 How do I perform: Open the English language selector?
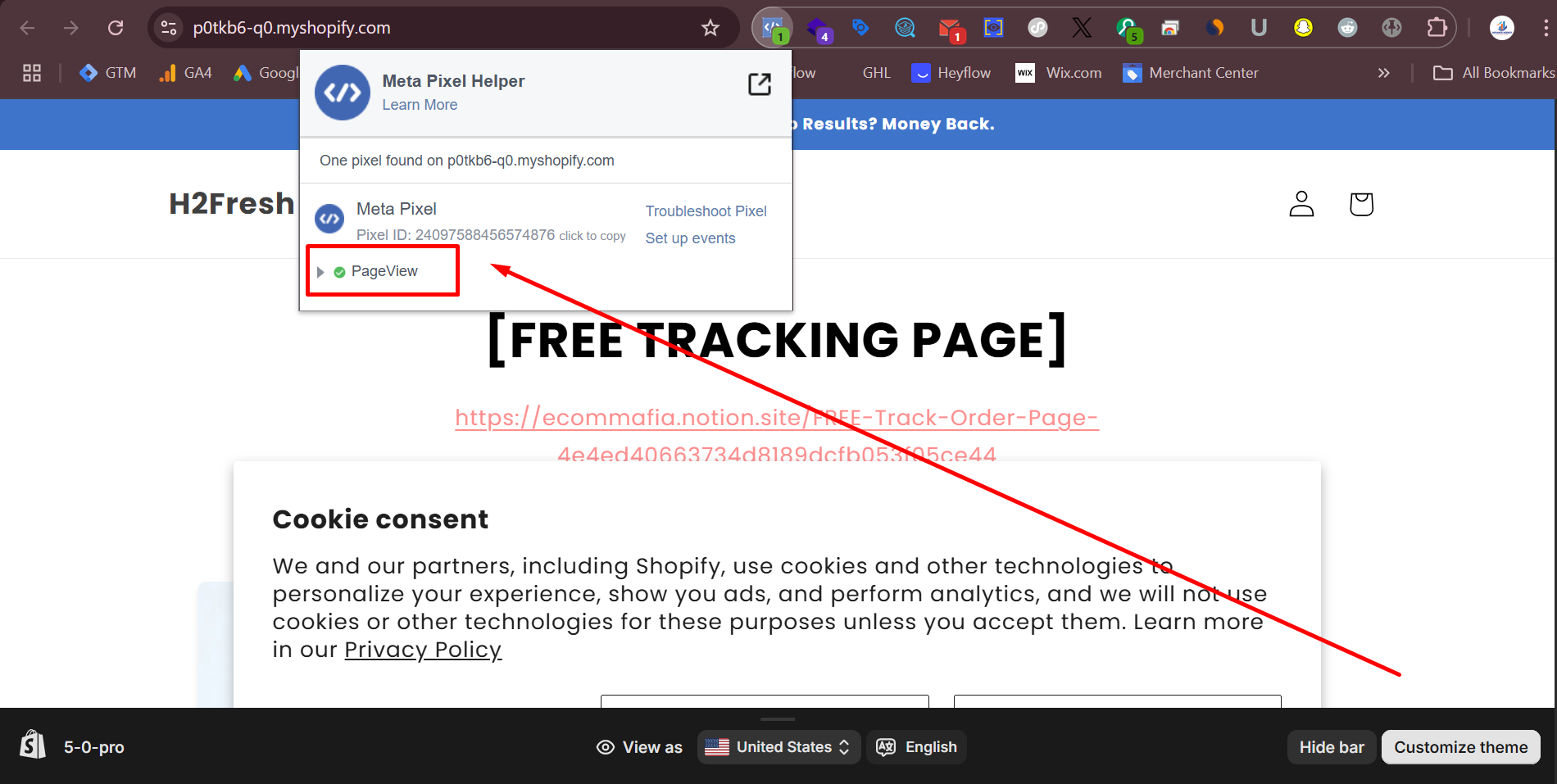click(915, 746)
